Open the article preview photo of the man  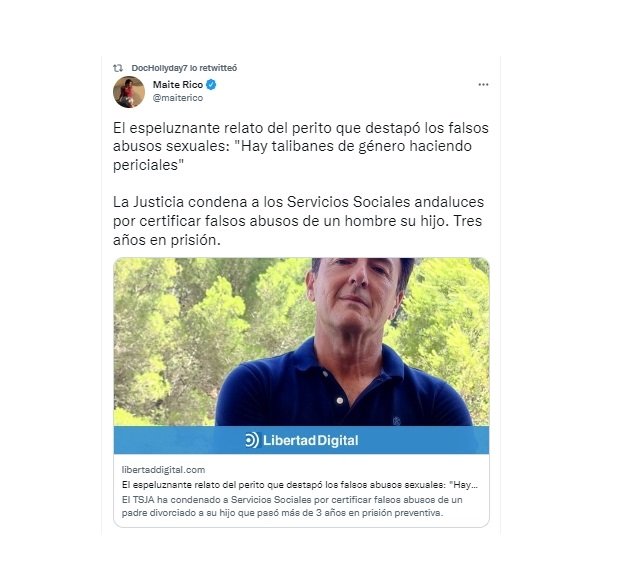point(301,342)
